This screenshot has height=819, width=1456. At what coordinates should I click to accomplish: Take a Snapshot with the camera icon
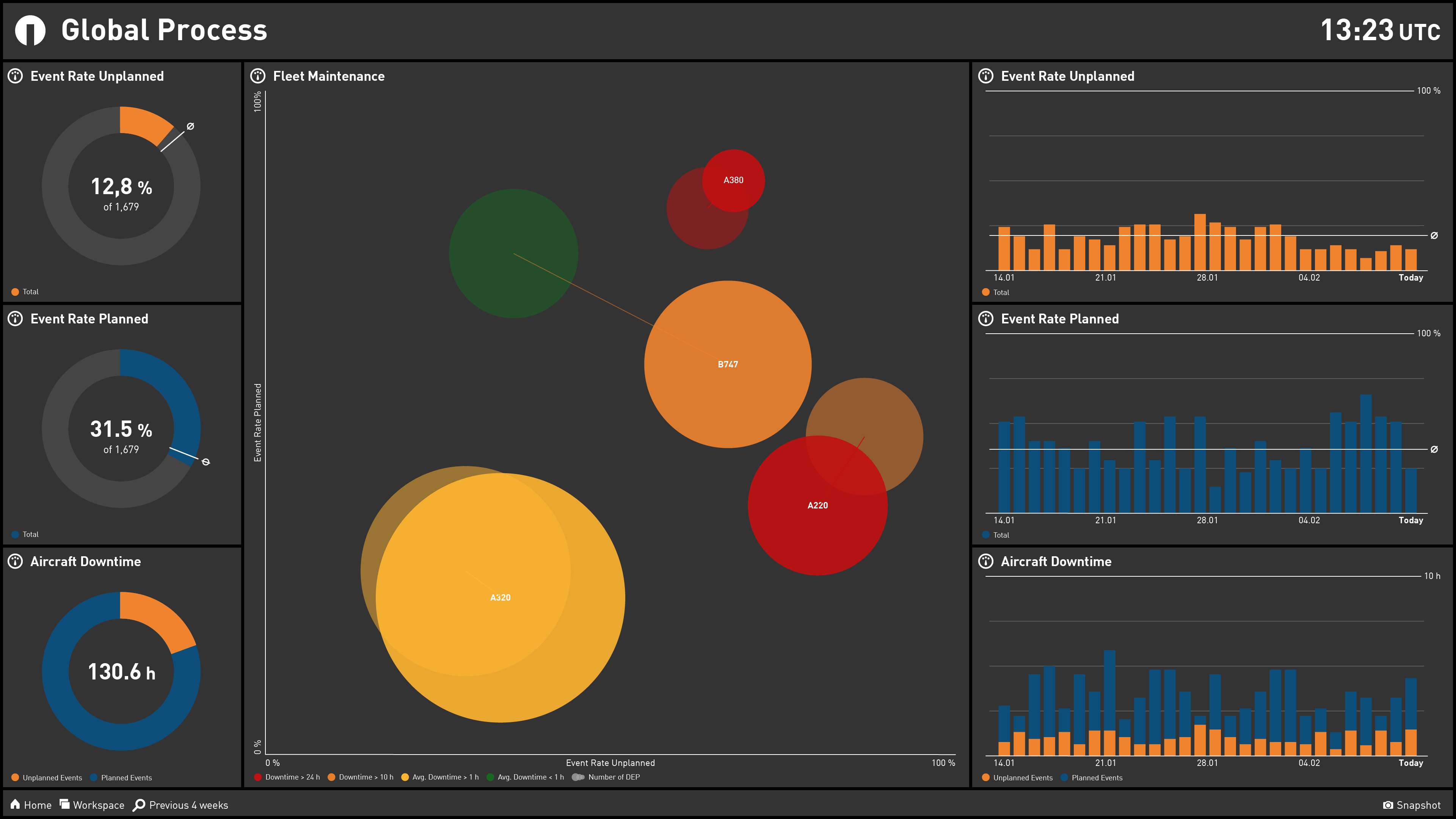1388,805
